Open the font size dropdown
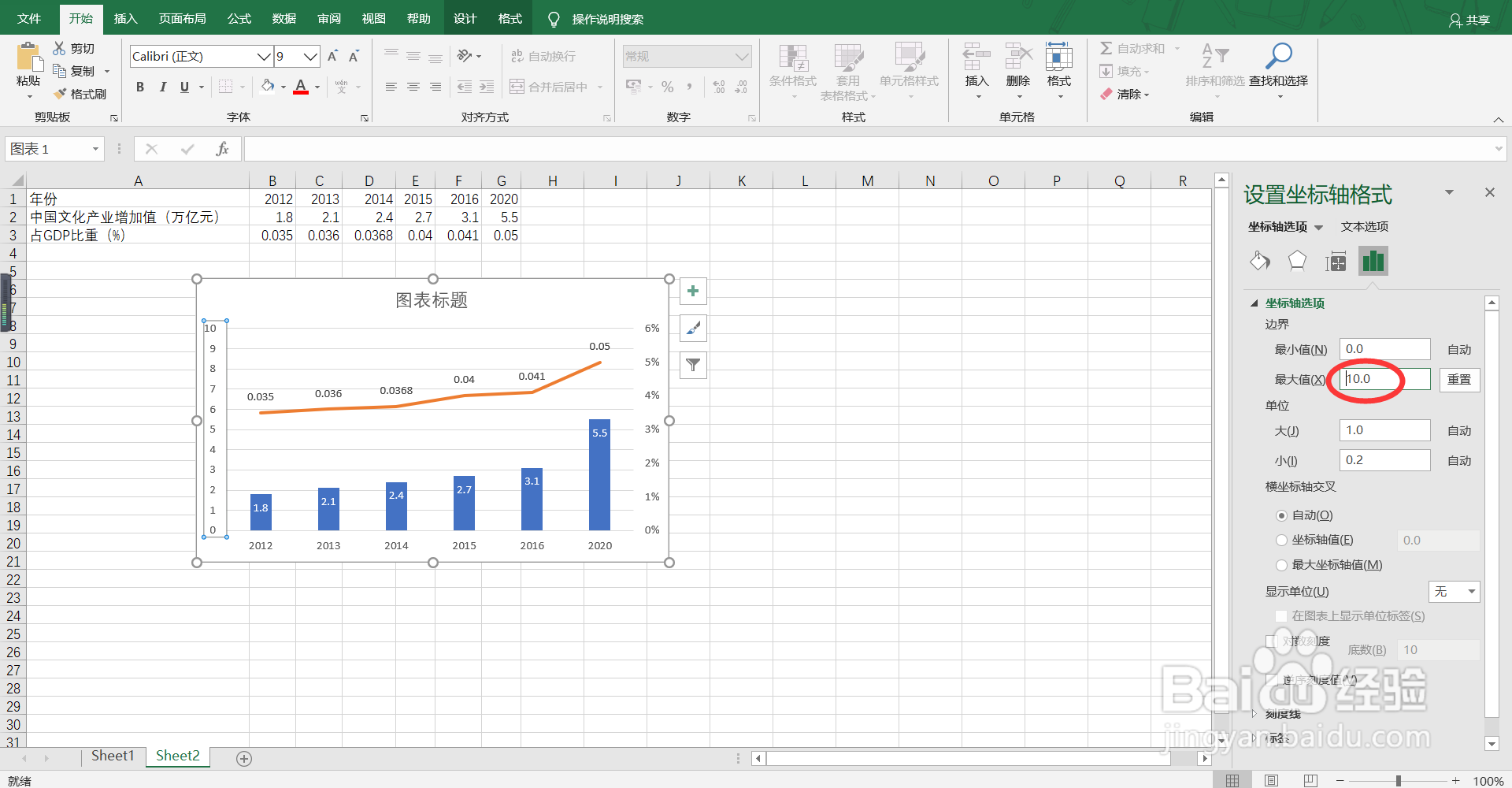This screenshot has height=788, width=1512. 311,56
